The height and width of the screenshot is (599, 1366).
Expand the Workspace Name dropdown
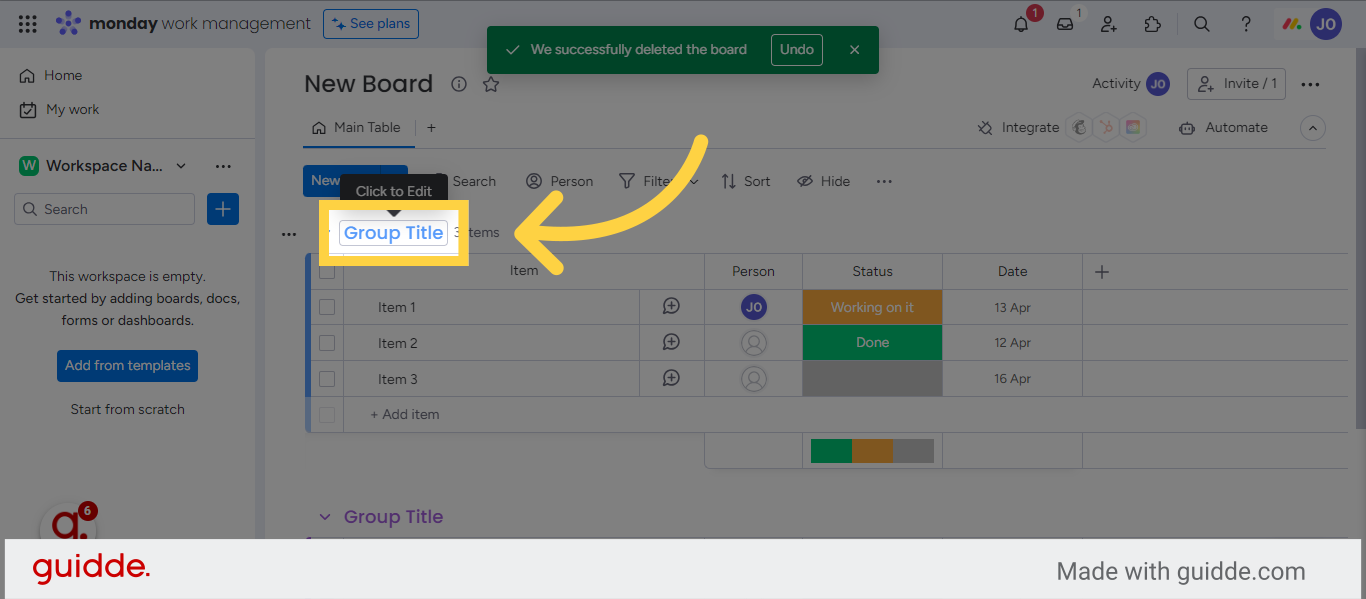(x=181, y=166)
